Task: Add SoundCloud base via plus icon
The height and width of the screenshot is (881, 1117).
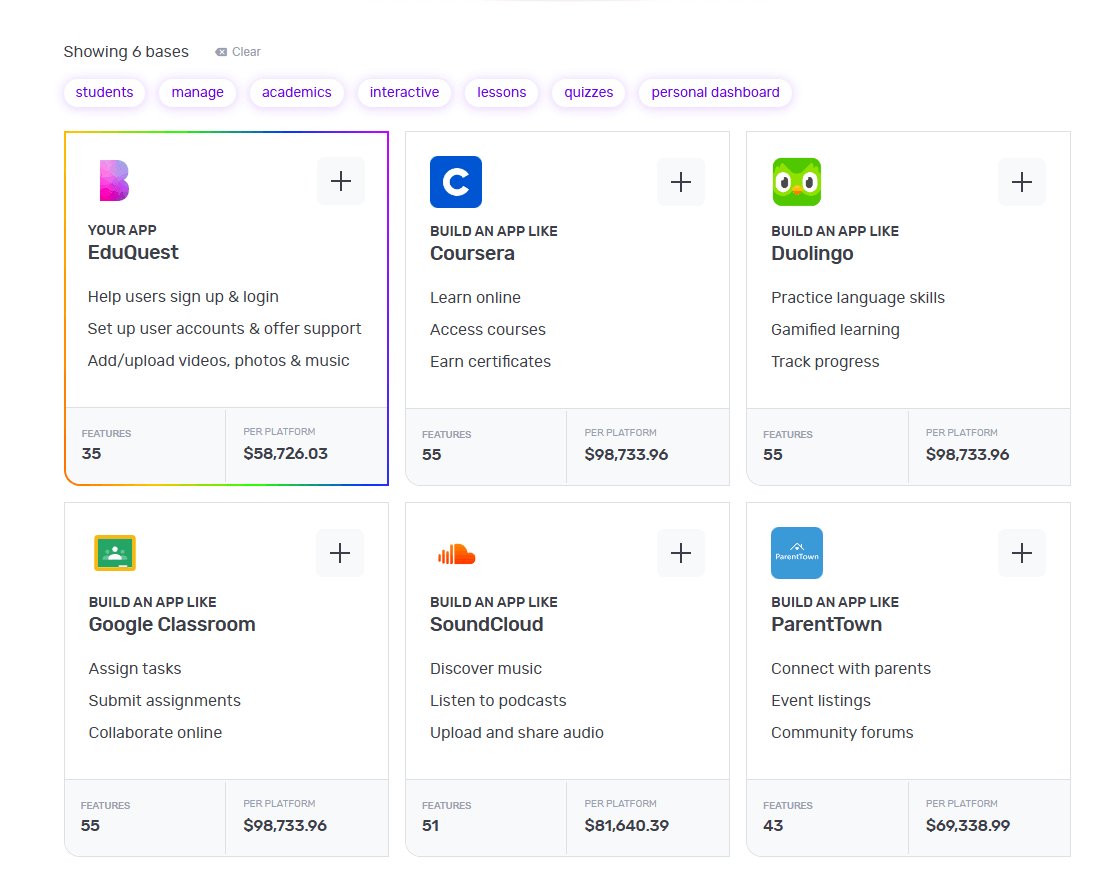Action: (x=681, y=553)
